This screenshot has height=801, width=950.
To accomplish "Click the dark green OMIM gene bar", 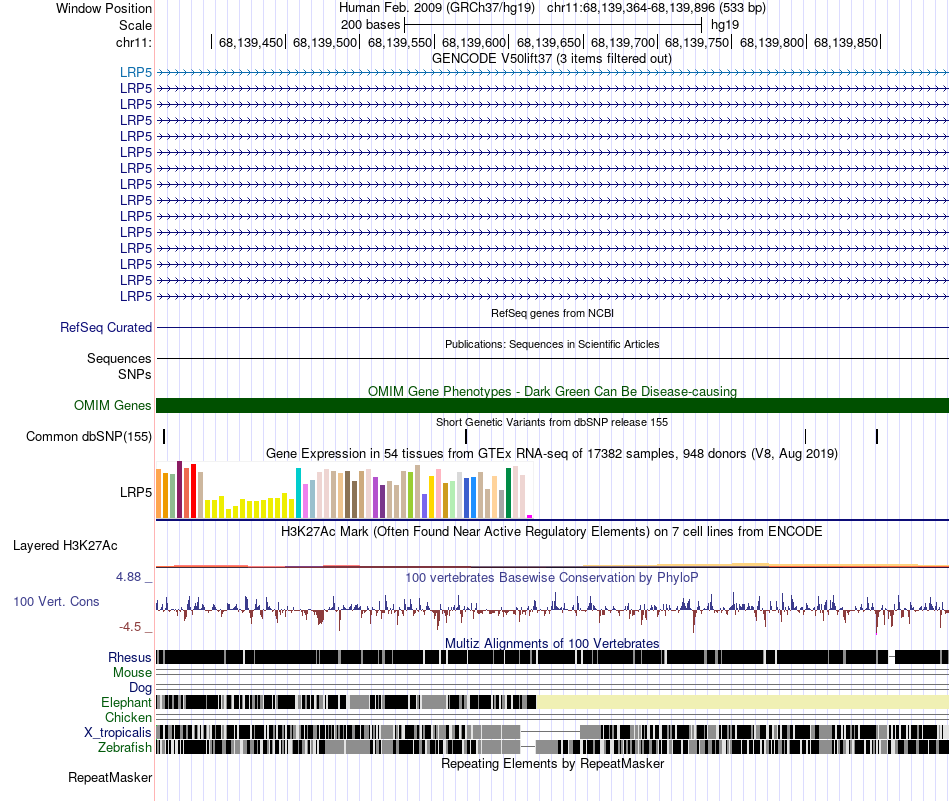I will pyautogui.click(x=552, y=405).
